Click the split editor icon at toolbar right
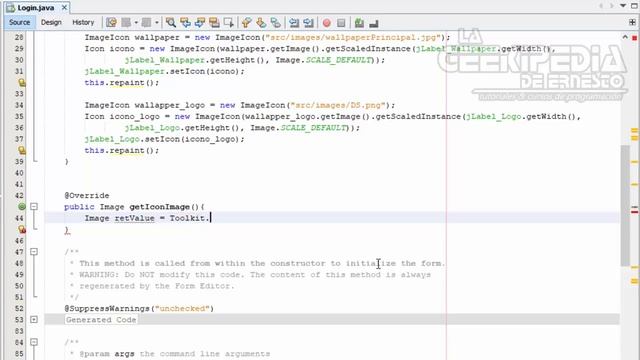This screenshot has height=360, width=640. point(632,22)
